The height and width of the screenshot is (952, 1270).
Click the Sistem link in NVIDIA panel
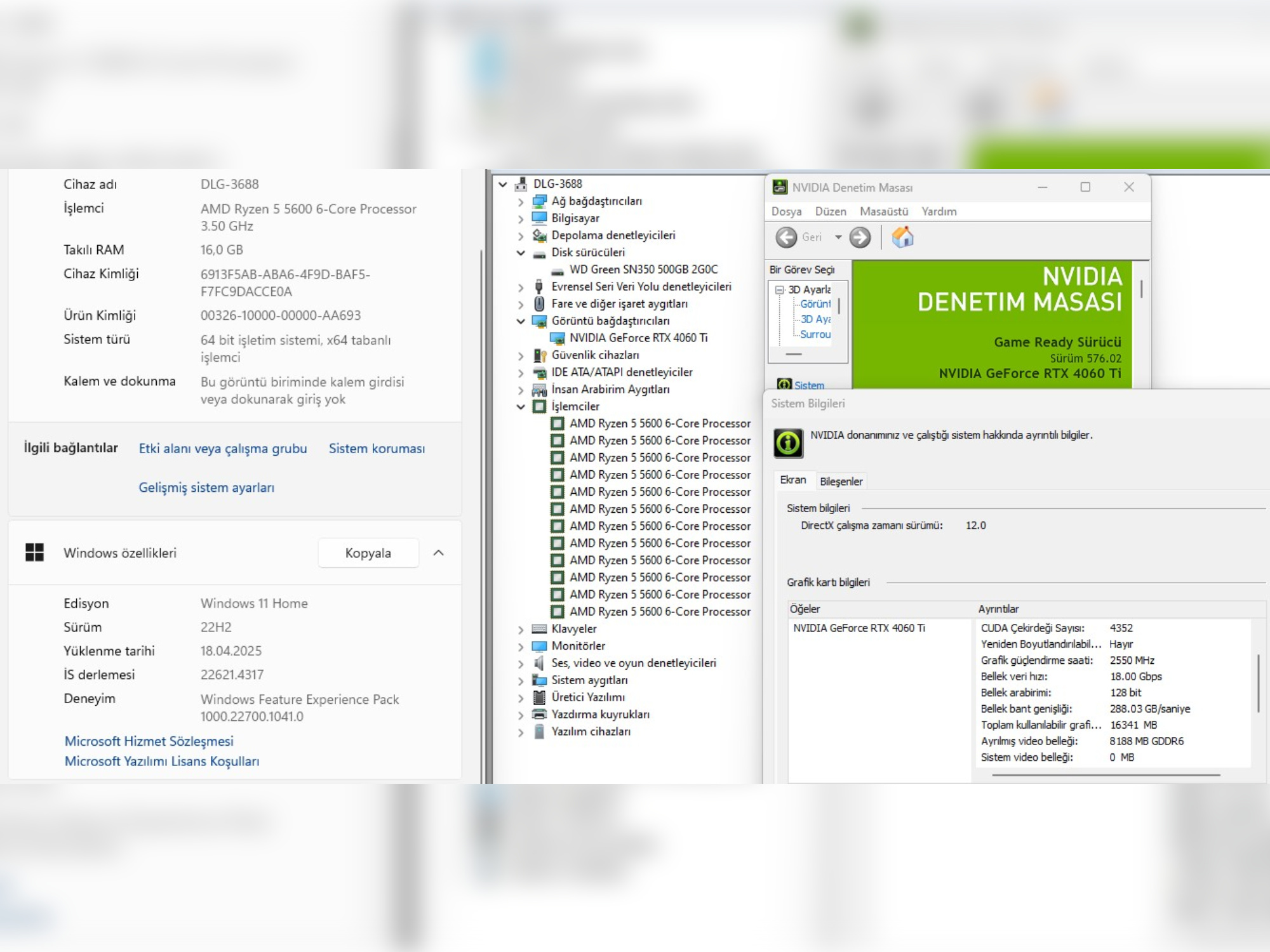tap(809, 385)
